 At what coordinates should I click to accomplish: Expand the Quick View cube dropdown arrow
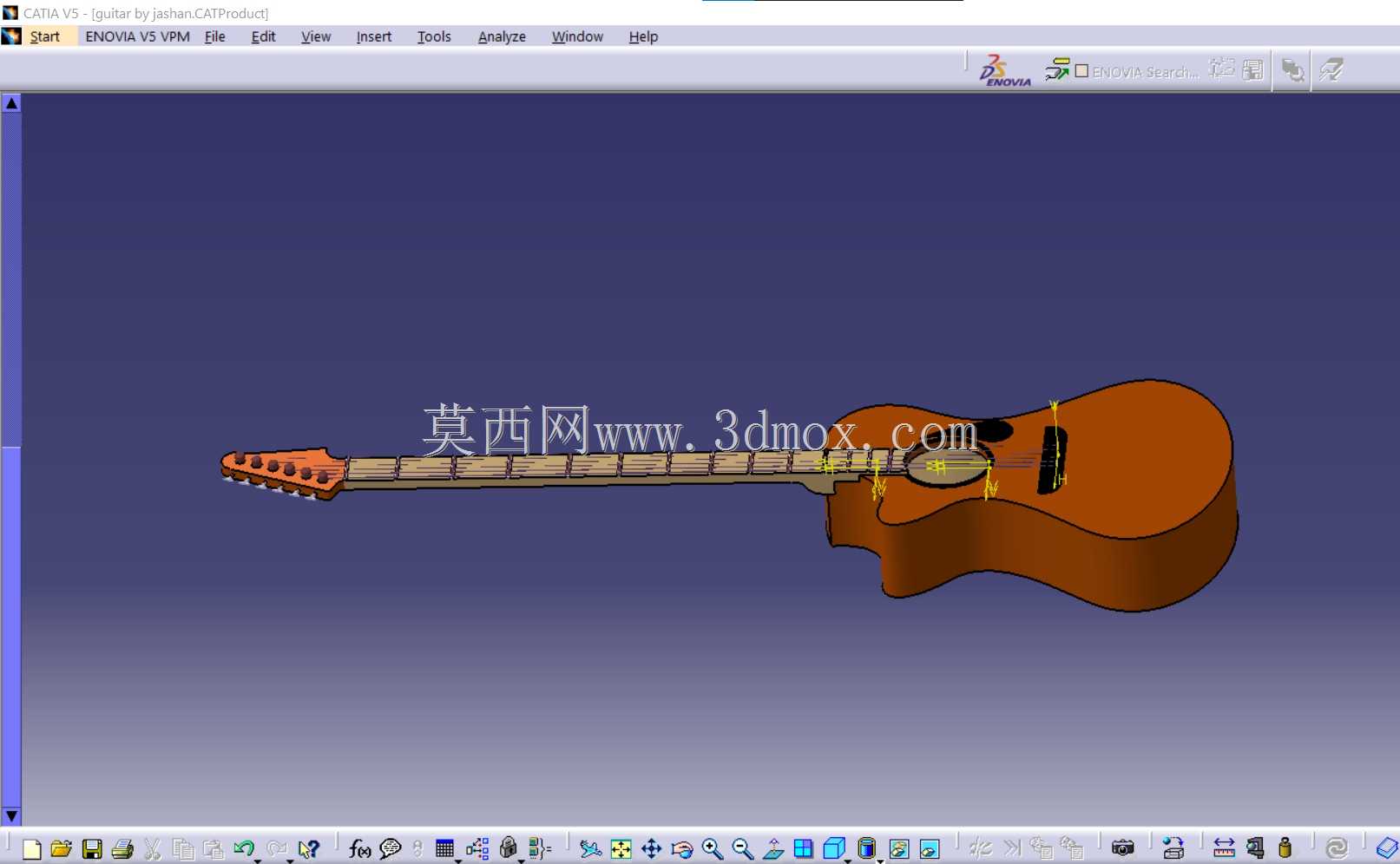tap(848, 861)
